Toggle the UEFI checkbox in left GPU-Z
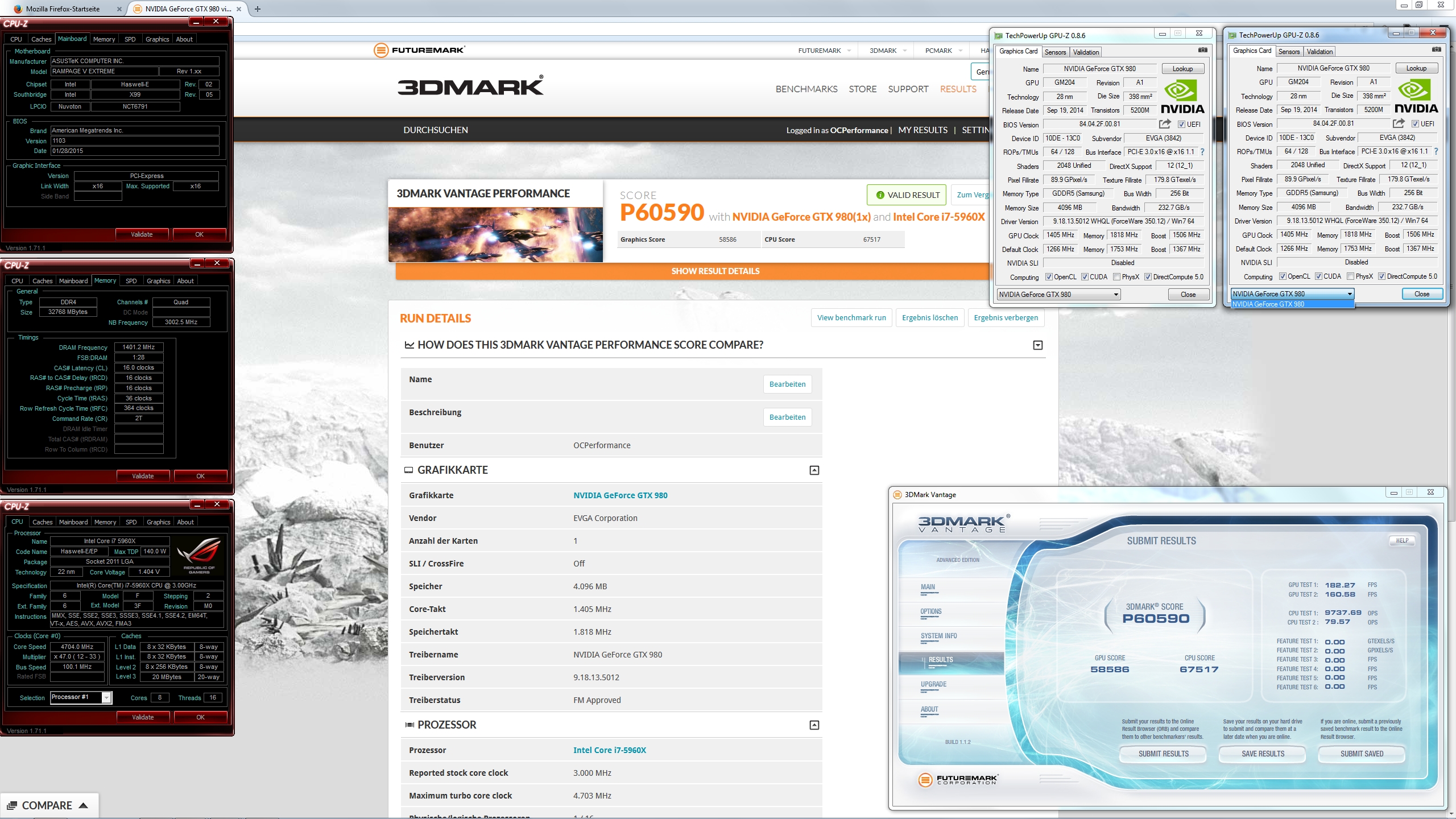Image resolution: width=1456 pixels, height=819 pixels. (1181, 125)
